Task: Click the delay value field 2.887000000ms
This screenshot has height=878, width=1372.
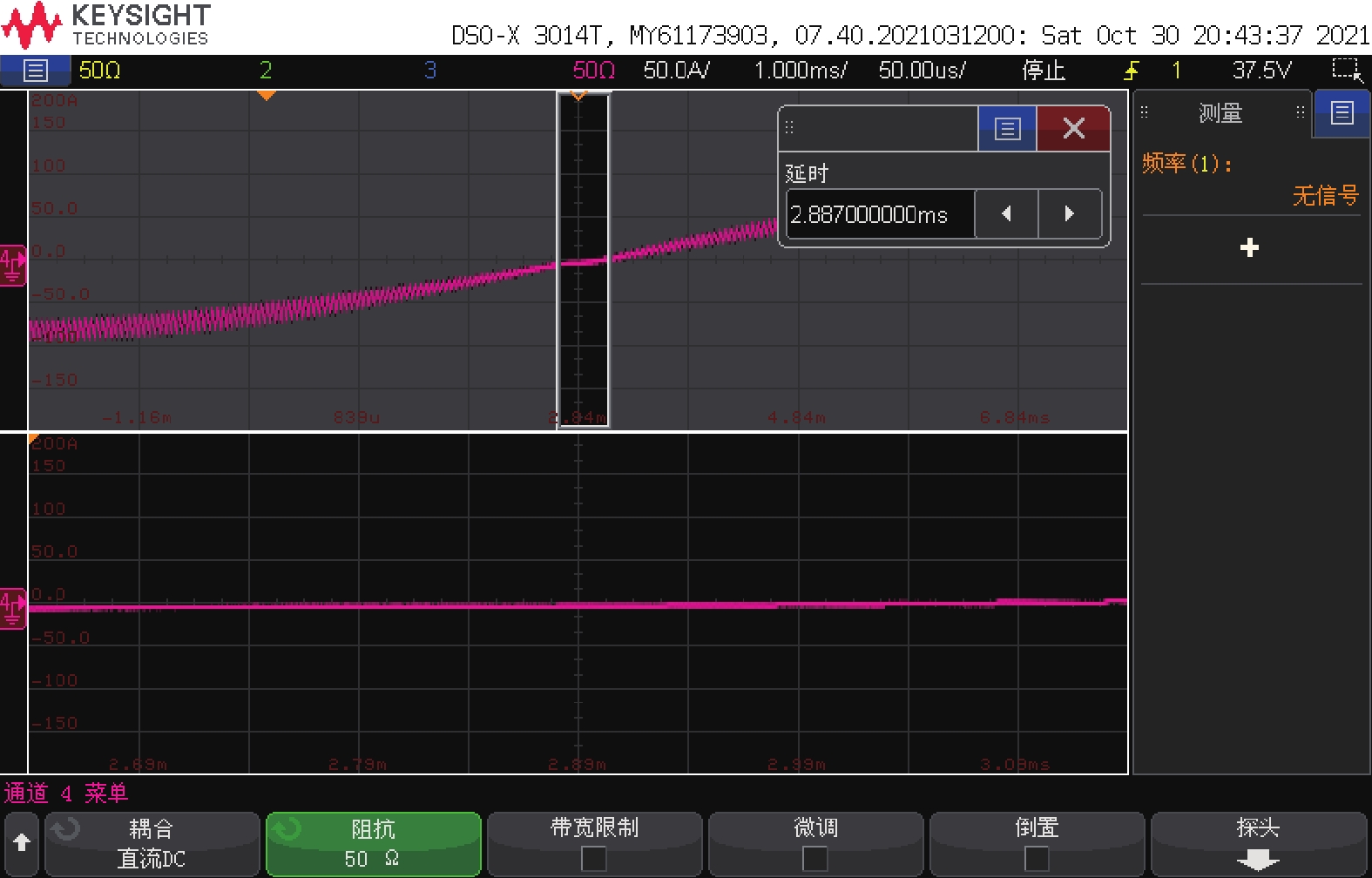Action: click(x=880, y=214)
